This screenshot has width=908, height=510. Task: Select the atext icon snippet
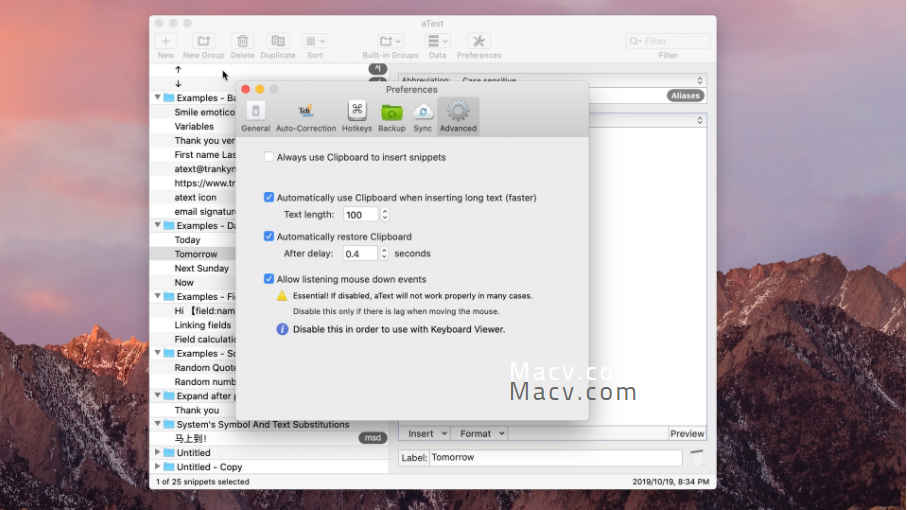coord(195,197)
